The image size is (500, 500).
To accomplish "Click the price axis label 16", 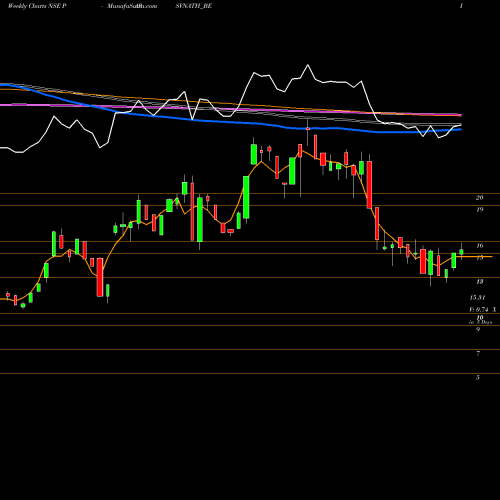I will (x=479, y=246).
